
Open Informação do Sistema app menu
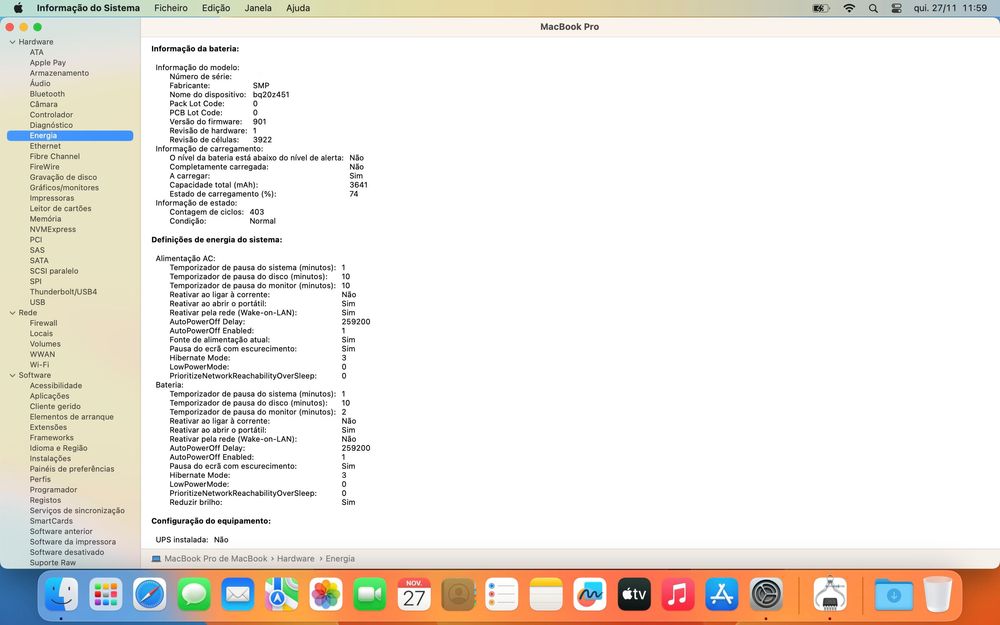[x=88, y=8]
